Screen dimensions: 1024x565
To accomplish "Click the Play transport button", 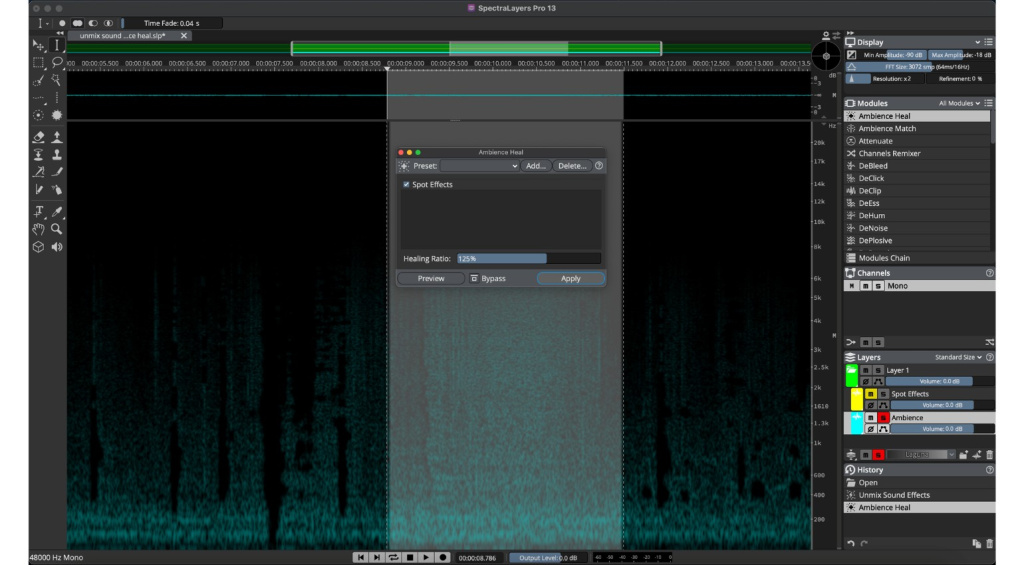I will point(426,557).
